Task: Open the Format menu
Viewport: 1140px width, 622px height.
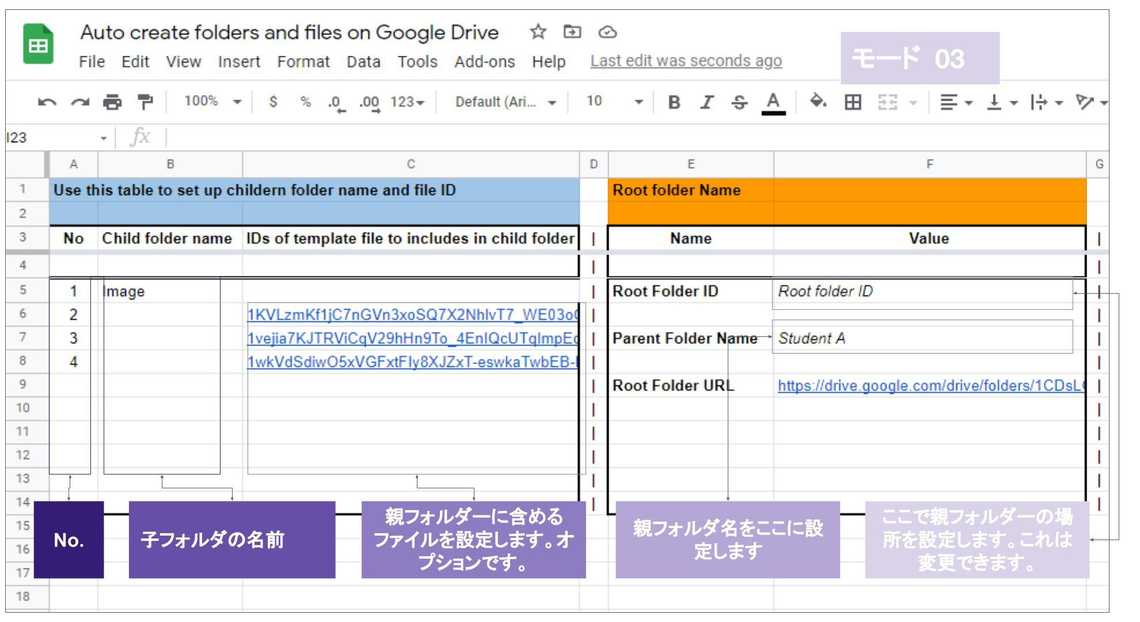Action: point(303,62)
